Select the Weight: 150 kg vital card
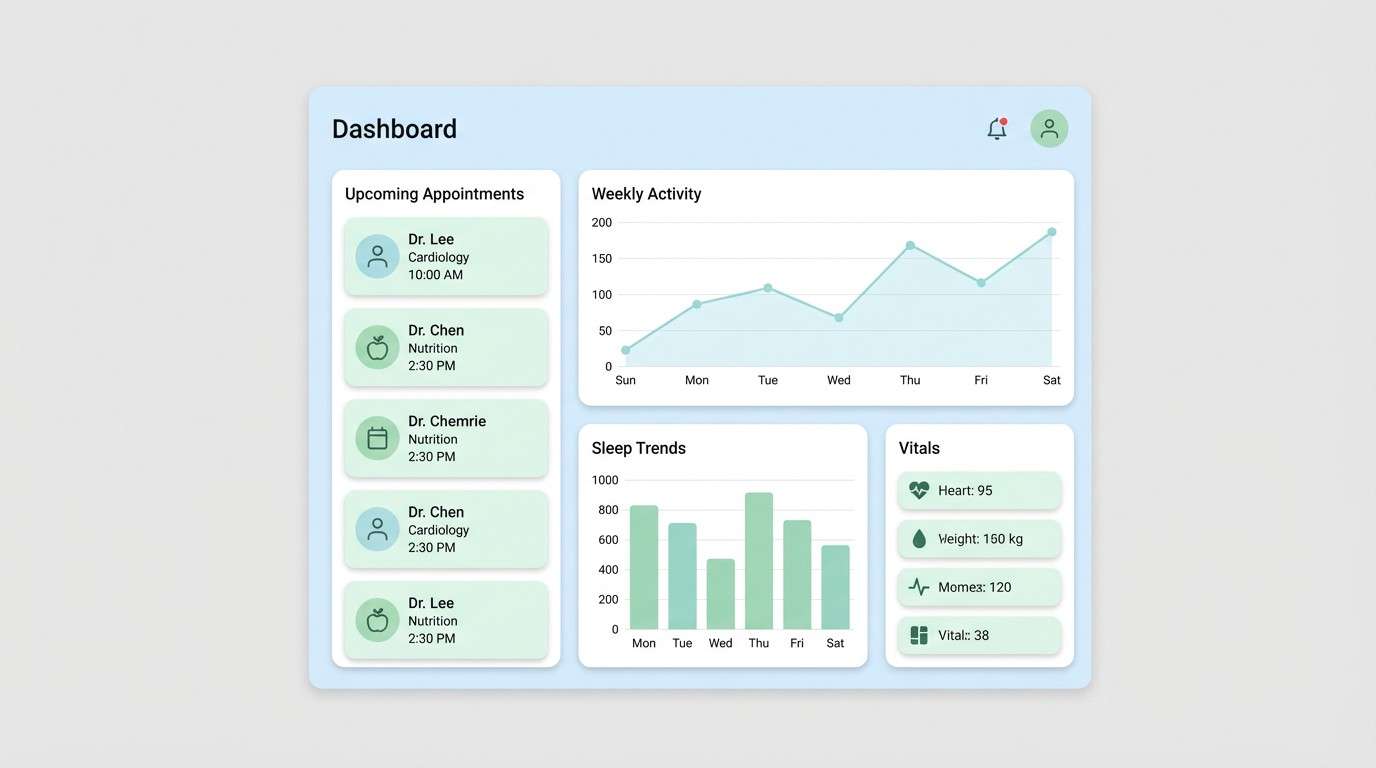This screenshot has width=1376, height=768. pos(979,538)
